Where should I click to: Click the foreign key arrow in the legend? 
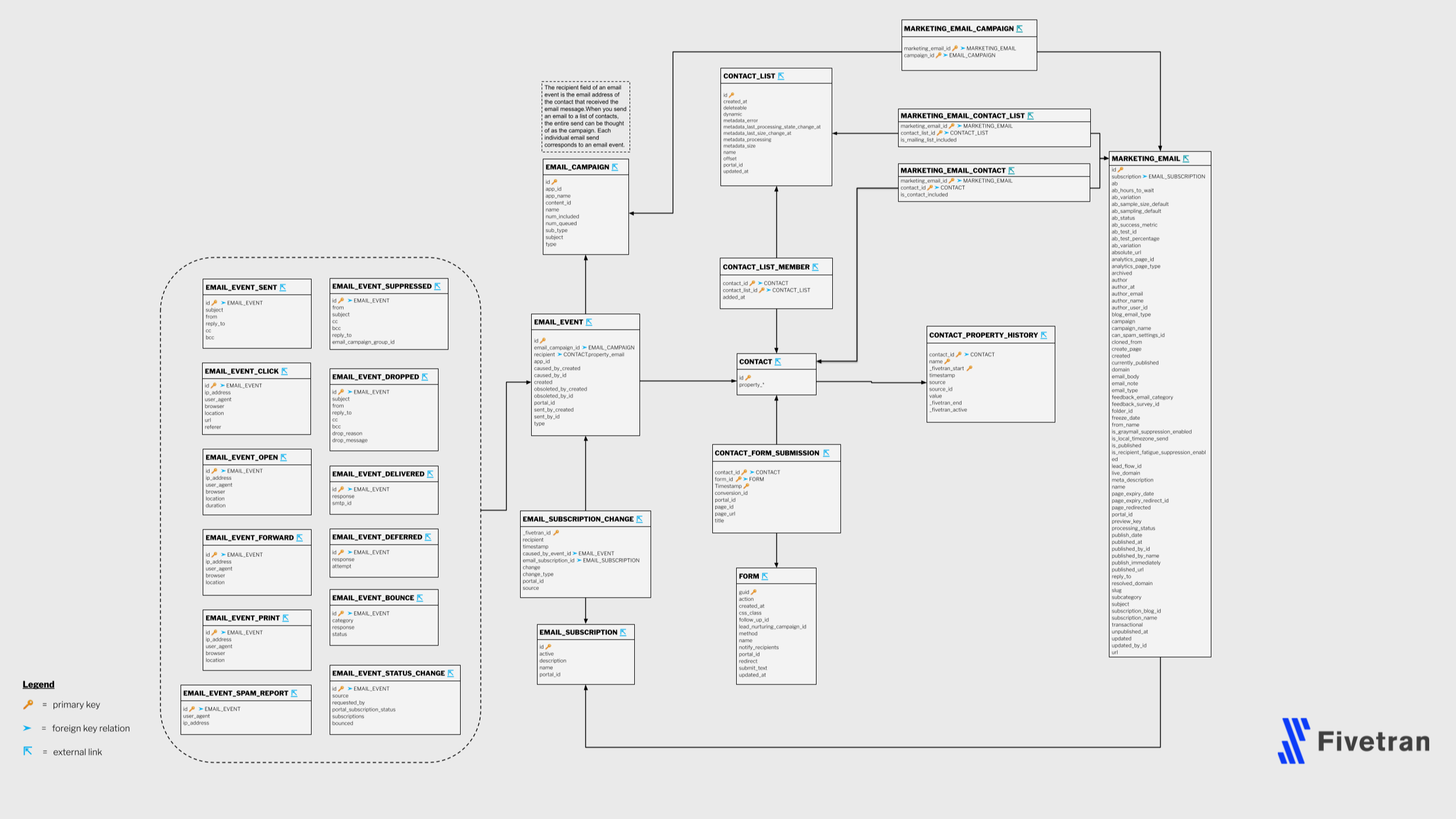27,728
